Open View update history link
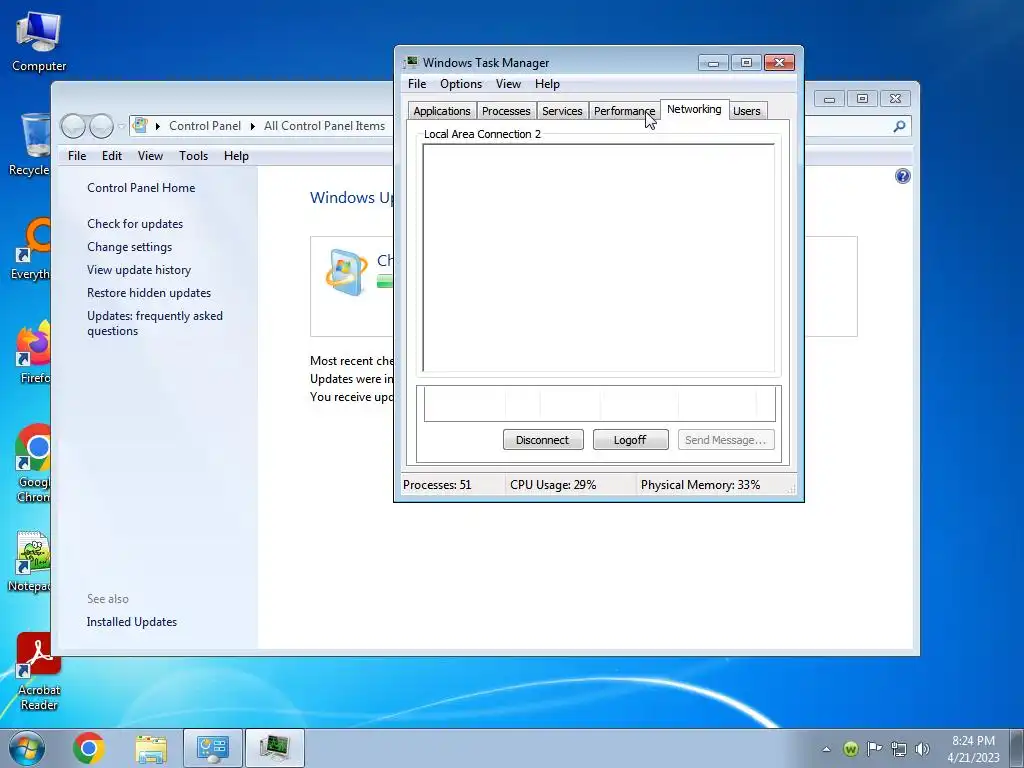 pyautogui.click(x=139, y=270)
